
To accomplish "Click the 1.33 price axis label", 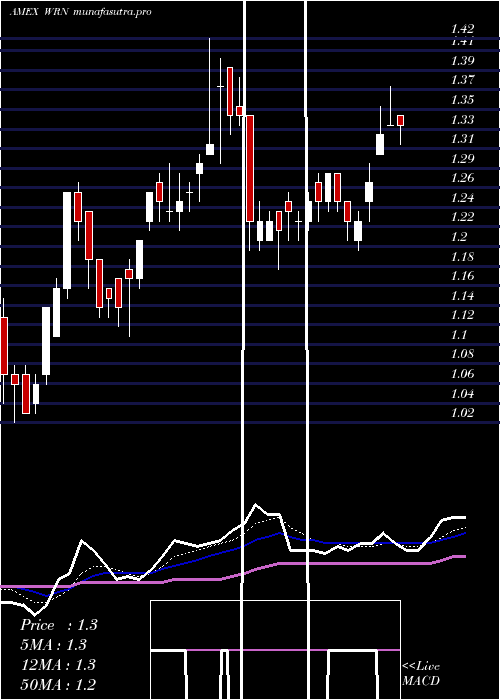I will tap(462, 120).
